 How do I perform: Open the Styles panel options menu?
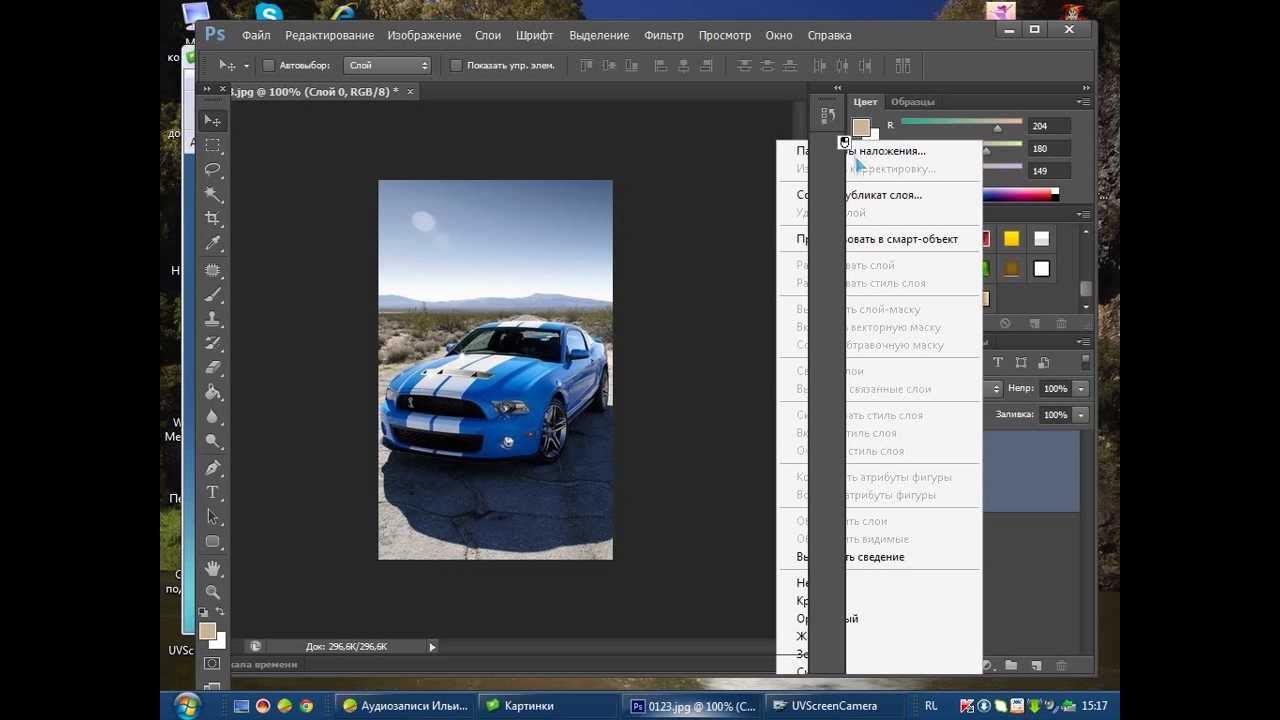pos(1083,214)
